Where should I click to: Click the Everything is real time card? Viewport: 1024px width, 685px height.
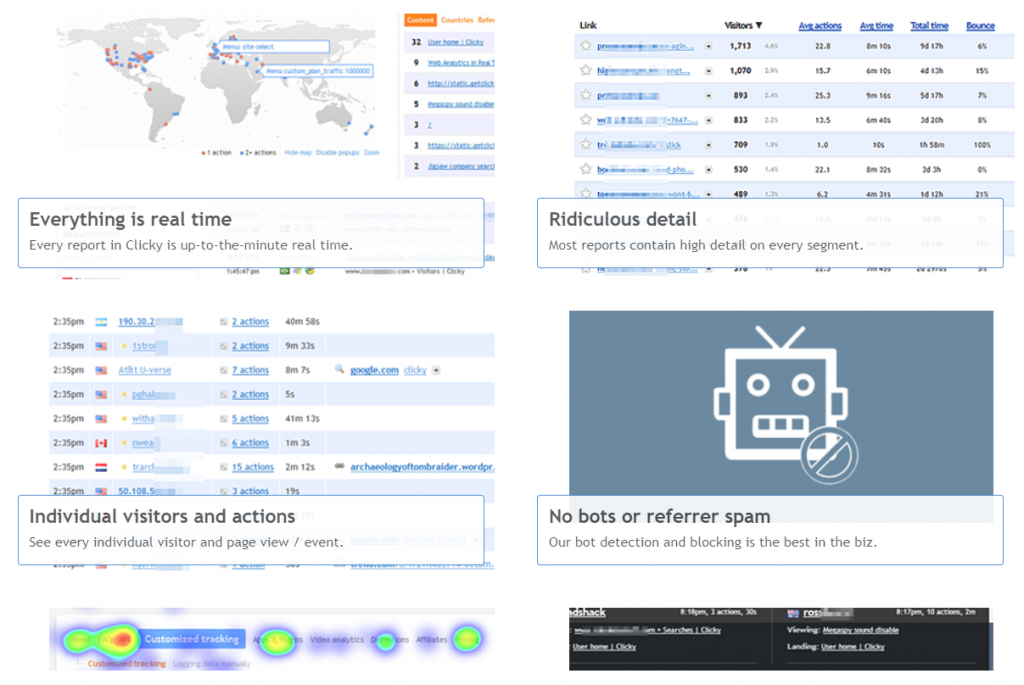pos(251,233)
